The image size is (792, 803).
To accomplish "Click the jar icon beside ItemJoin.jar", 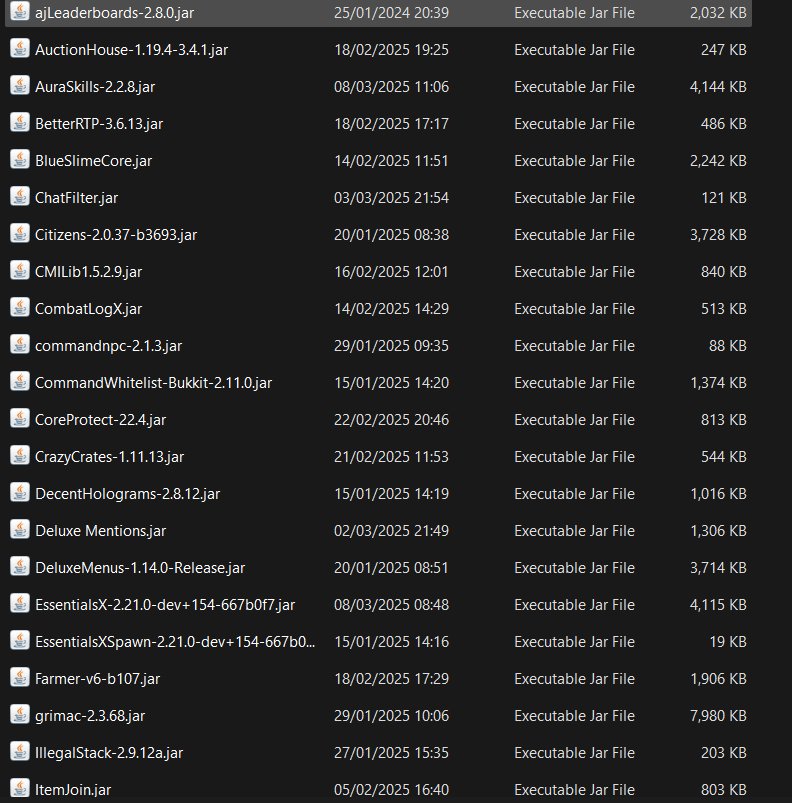I will point(20,789).
